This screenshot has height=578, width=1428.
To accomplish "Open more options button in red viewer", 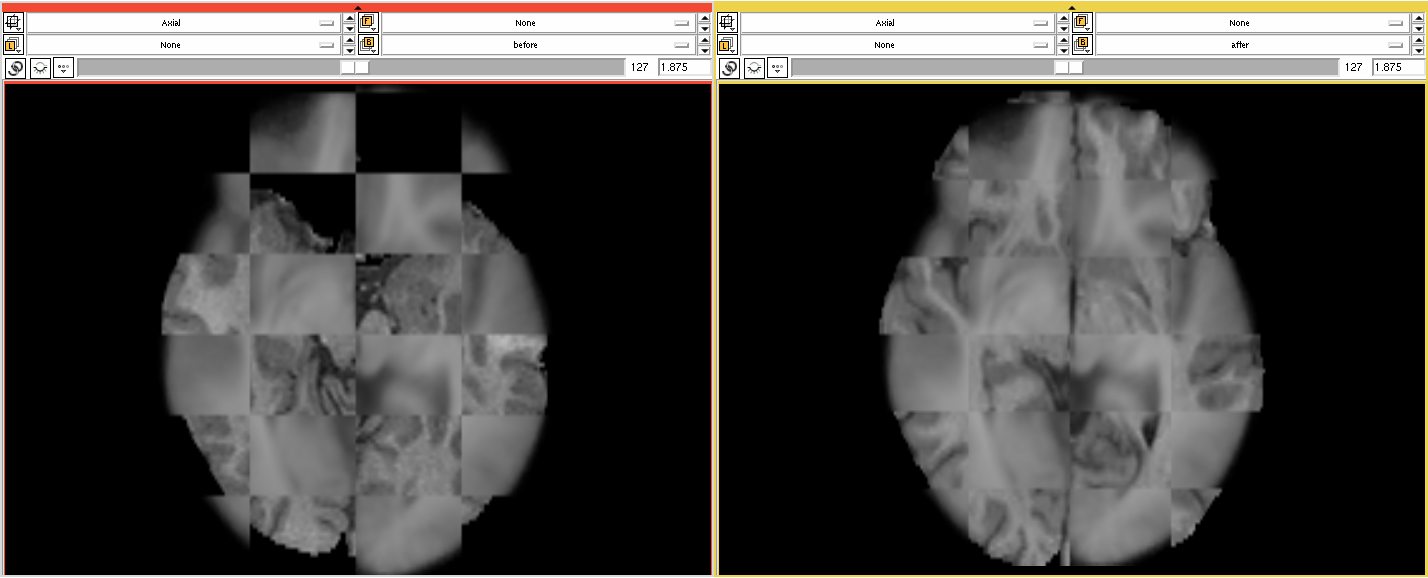I will tap(64, 68).
